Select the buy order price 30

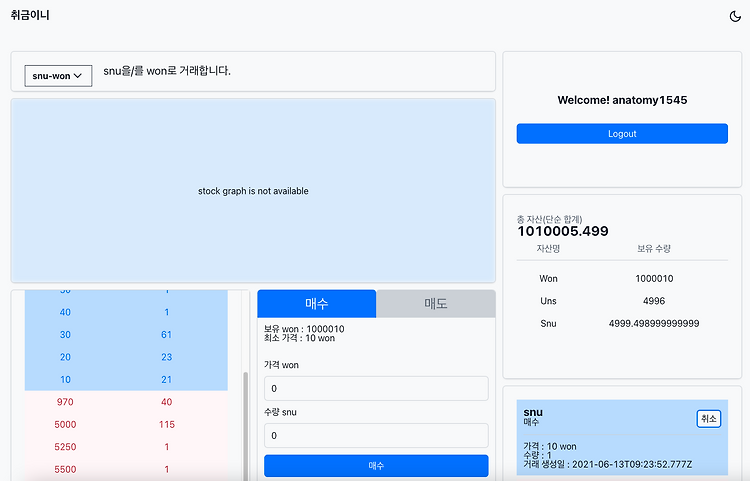[65, 335]
